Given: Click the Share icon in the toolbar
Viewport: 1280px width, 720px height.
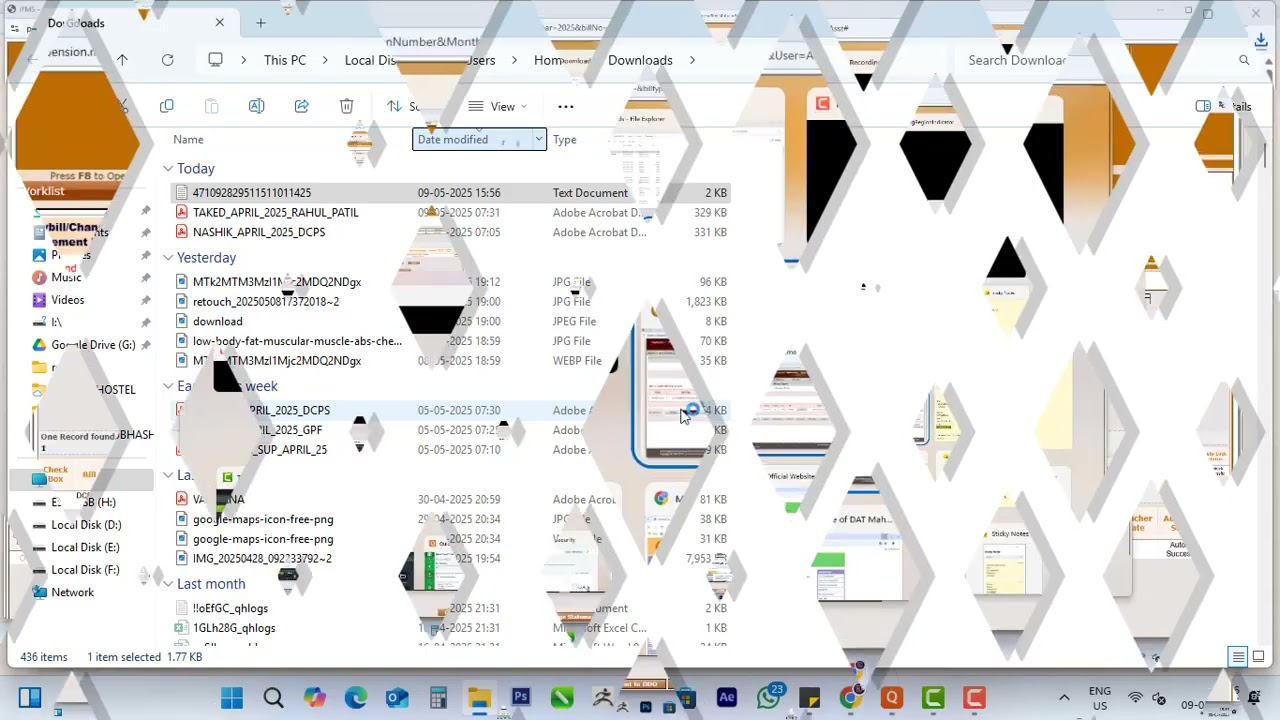Looking at the screenshot, I should click(301, 106).
